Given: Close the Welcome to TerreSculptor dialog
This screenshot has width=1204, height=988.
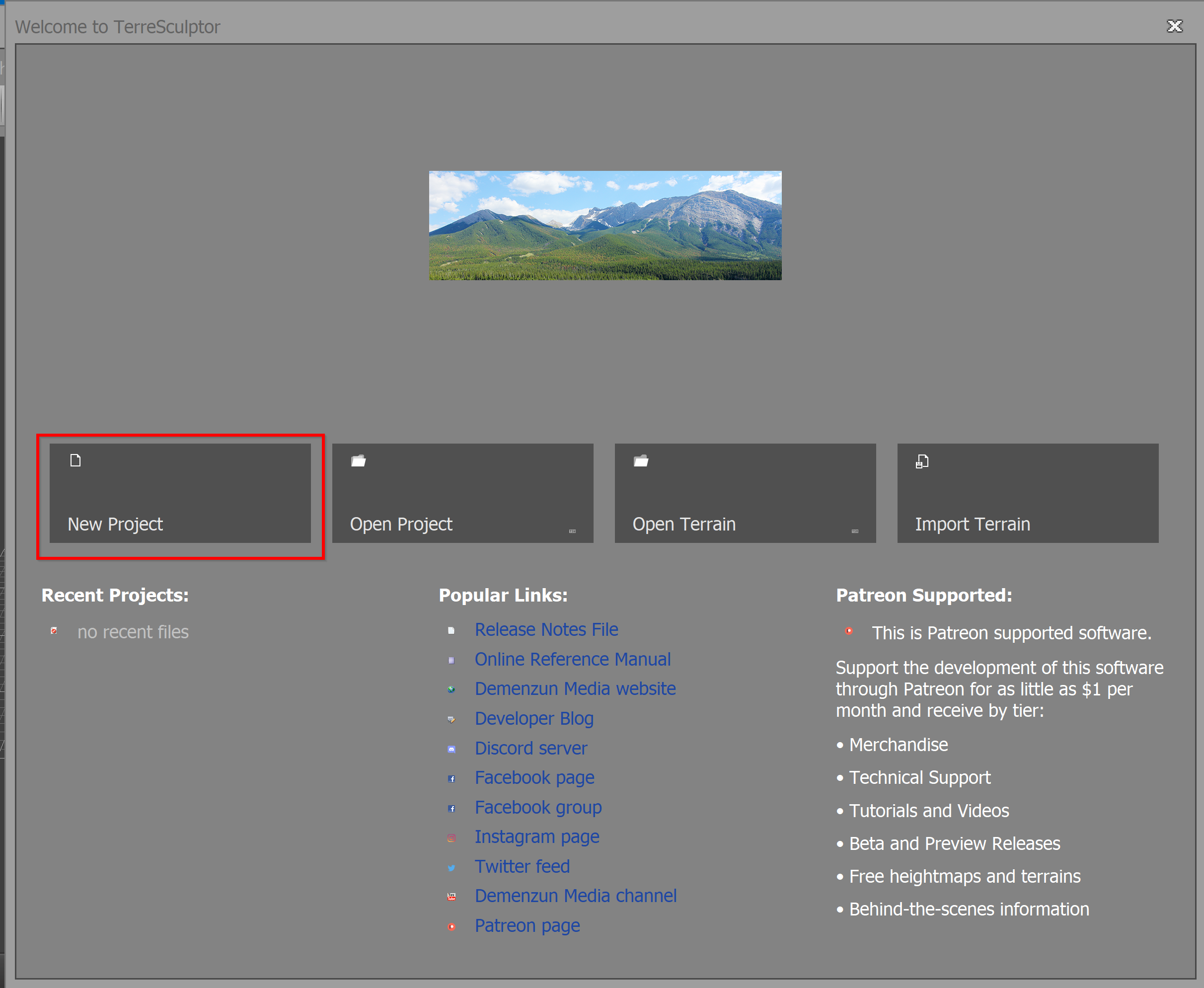Looking at the screenshot, I should [1174, 26].
